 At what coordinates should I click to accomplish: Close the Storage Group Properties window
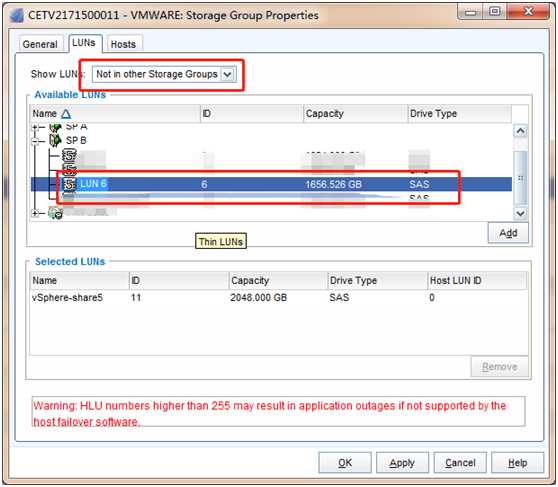click(x=528, y=12)
